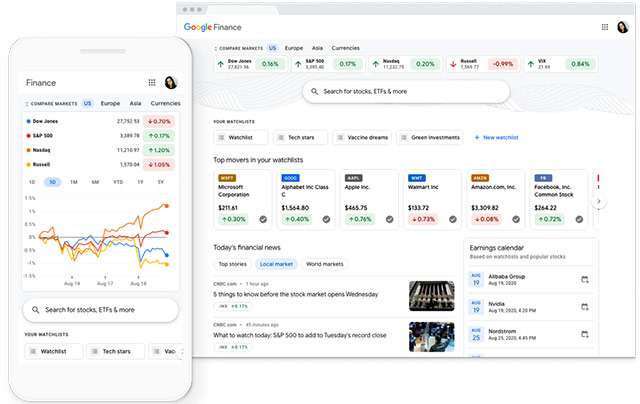Toggle checkmark on Amazon.com card
Screen dimensions: 640x404
coord(516,220)
